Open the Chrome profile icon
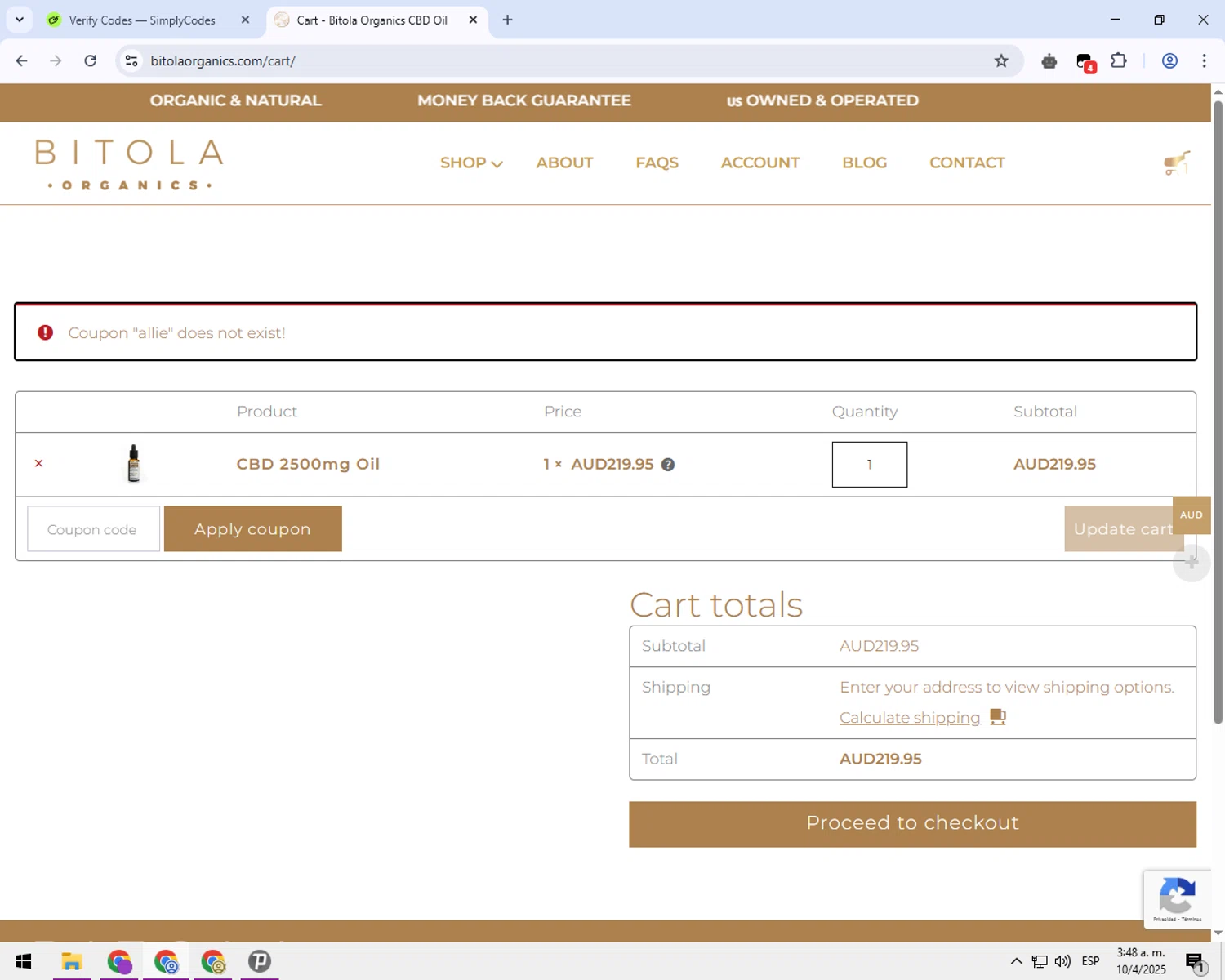This screenshot has width=1225, height=980. tap(1169, 61)
